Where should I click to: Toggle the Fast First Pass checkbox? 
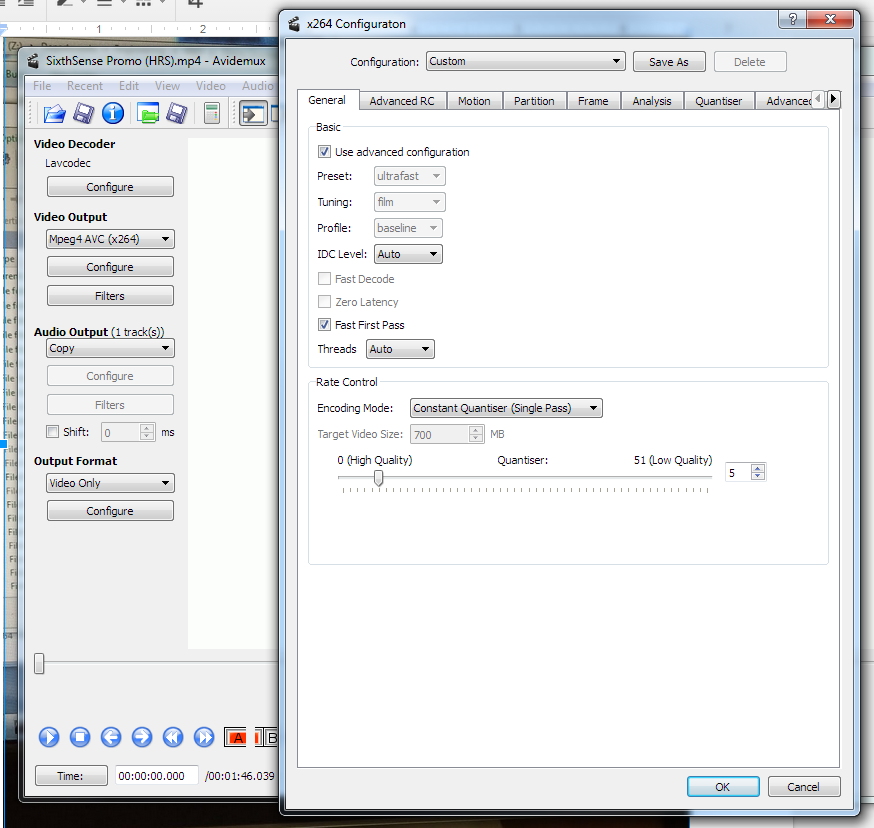click(x=324, y=325)
